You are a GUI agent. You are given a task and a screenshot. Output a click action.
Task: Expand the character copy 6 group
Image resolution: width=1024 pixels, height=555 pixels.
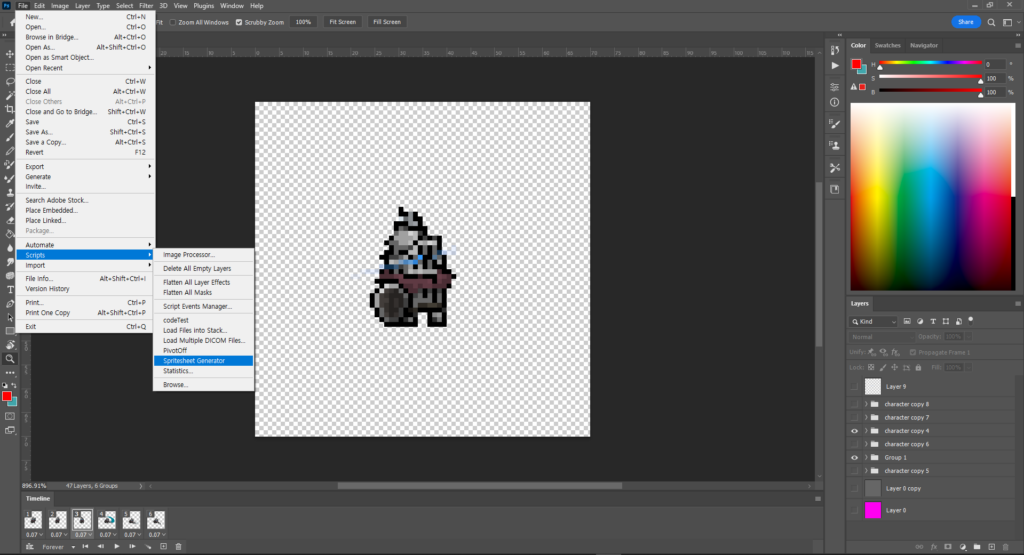pos(866,444)
